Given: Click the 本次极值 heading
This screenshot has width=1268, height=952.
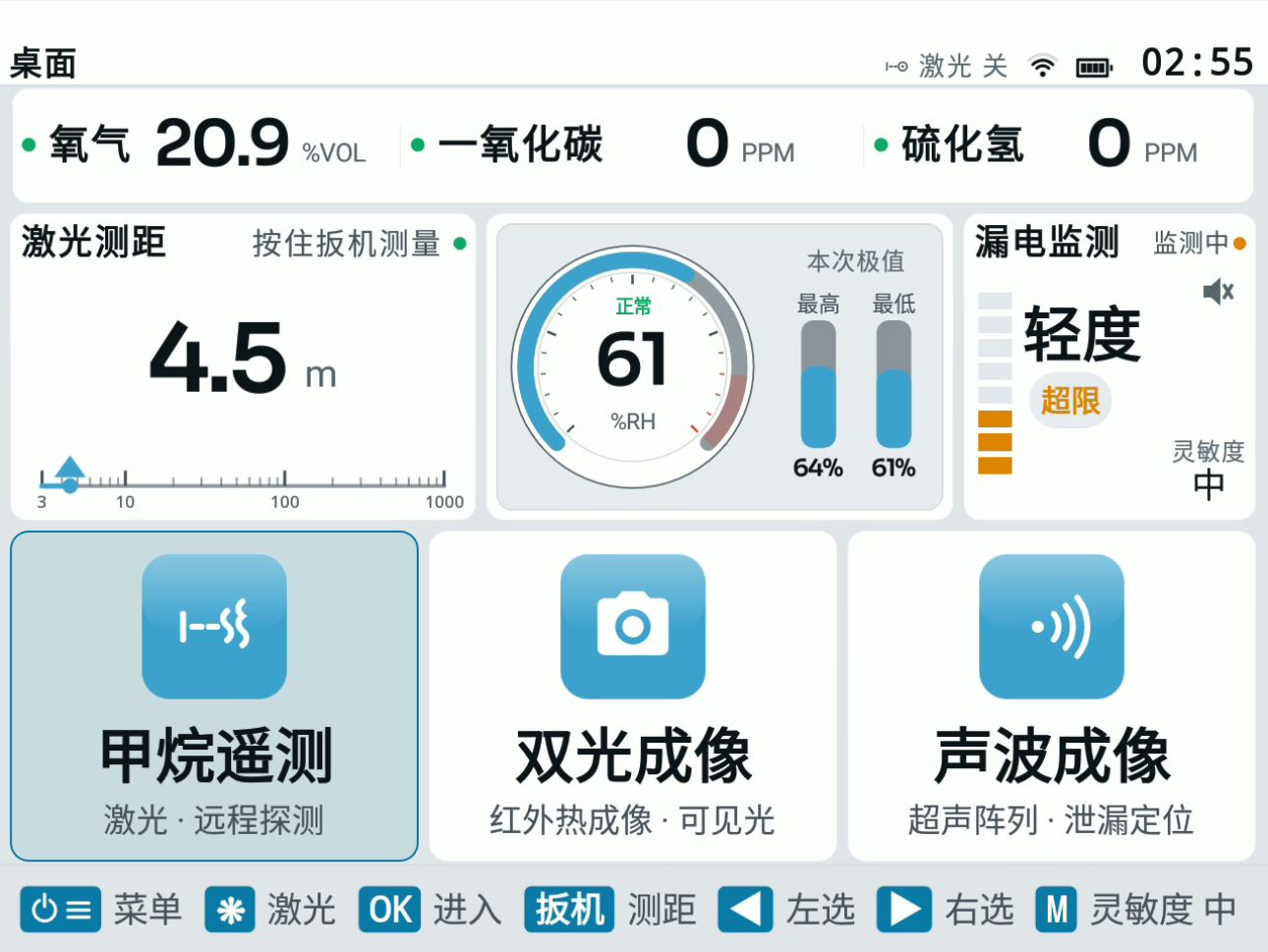Looking at the screenshot, I should click(x=855, y=261).
